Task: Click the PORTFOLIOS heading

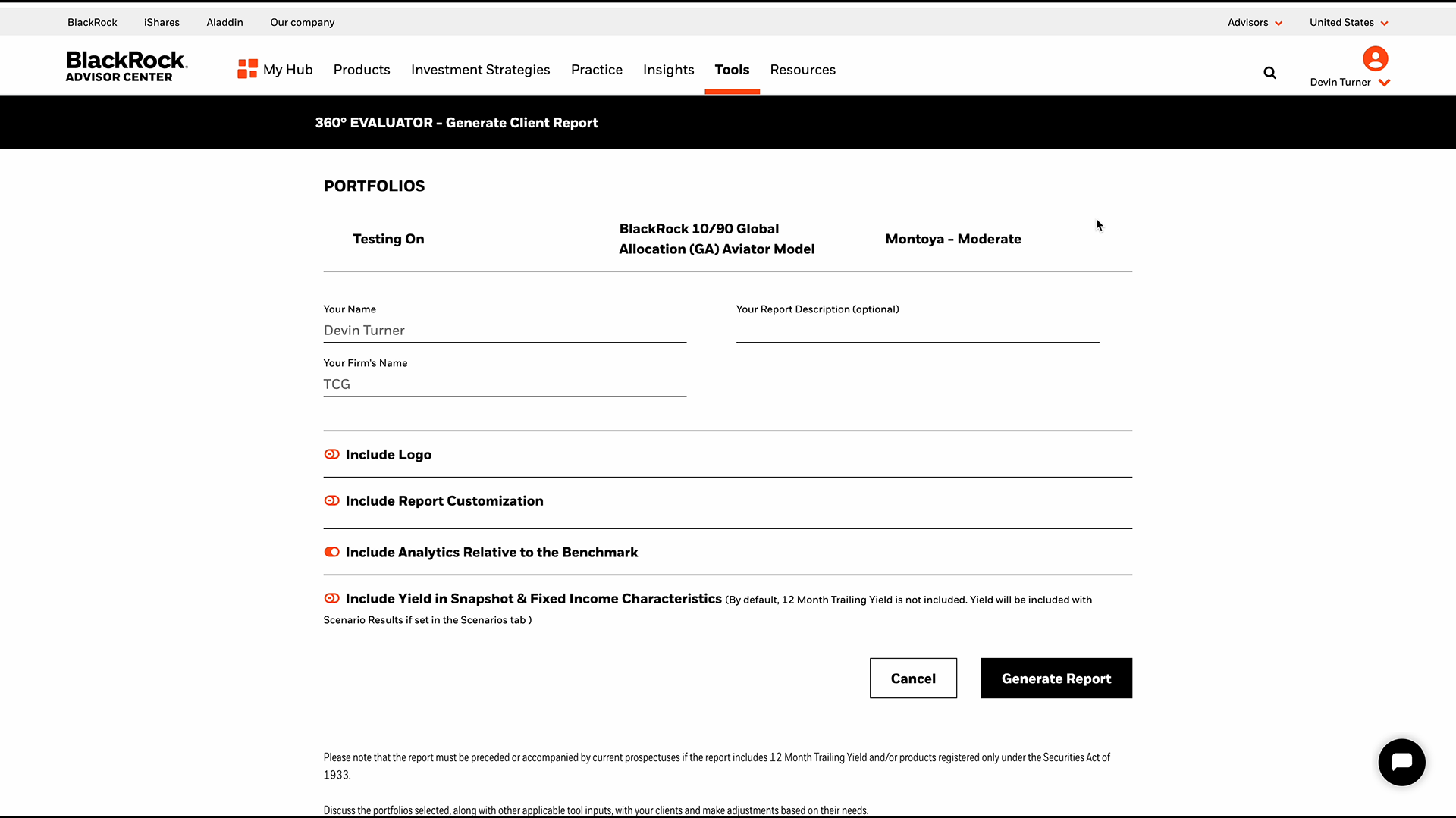Action: 374,186
